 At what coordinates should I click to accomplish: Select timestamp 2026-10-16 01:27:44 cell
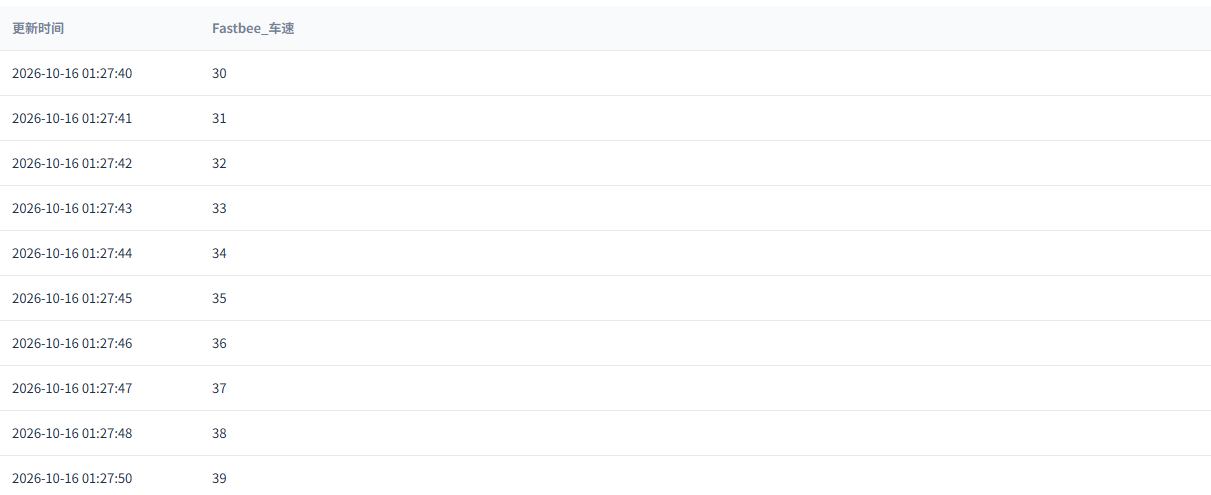[x=72, y=253]
